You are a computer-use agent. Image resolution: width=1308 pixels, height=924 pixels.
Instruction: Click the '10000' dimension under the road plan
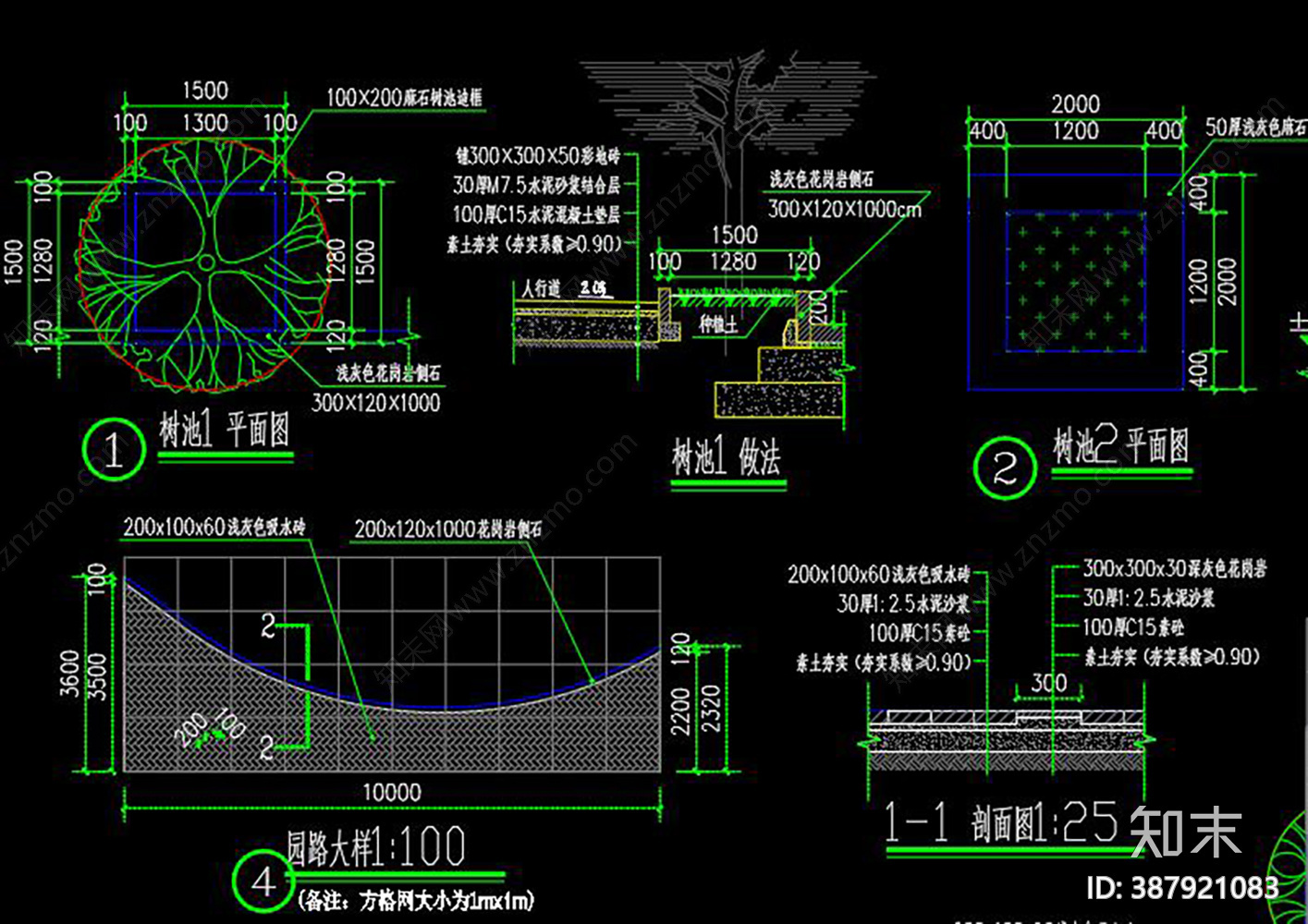tap(392, 792)
